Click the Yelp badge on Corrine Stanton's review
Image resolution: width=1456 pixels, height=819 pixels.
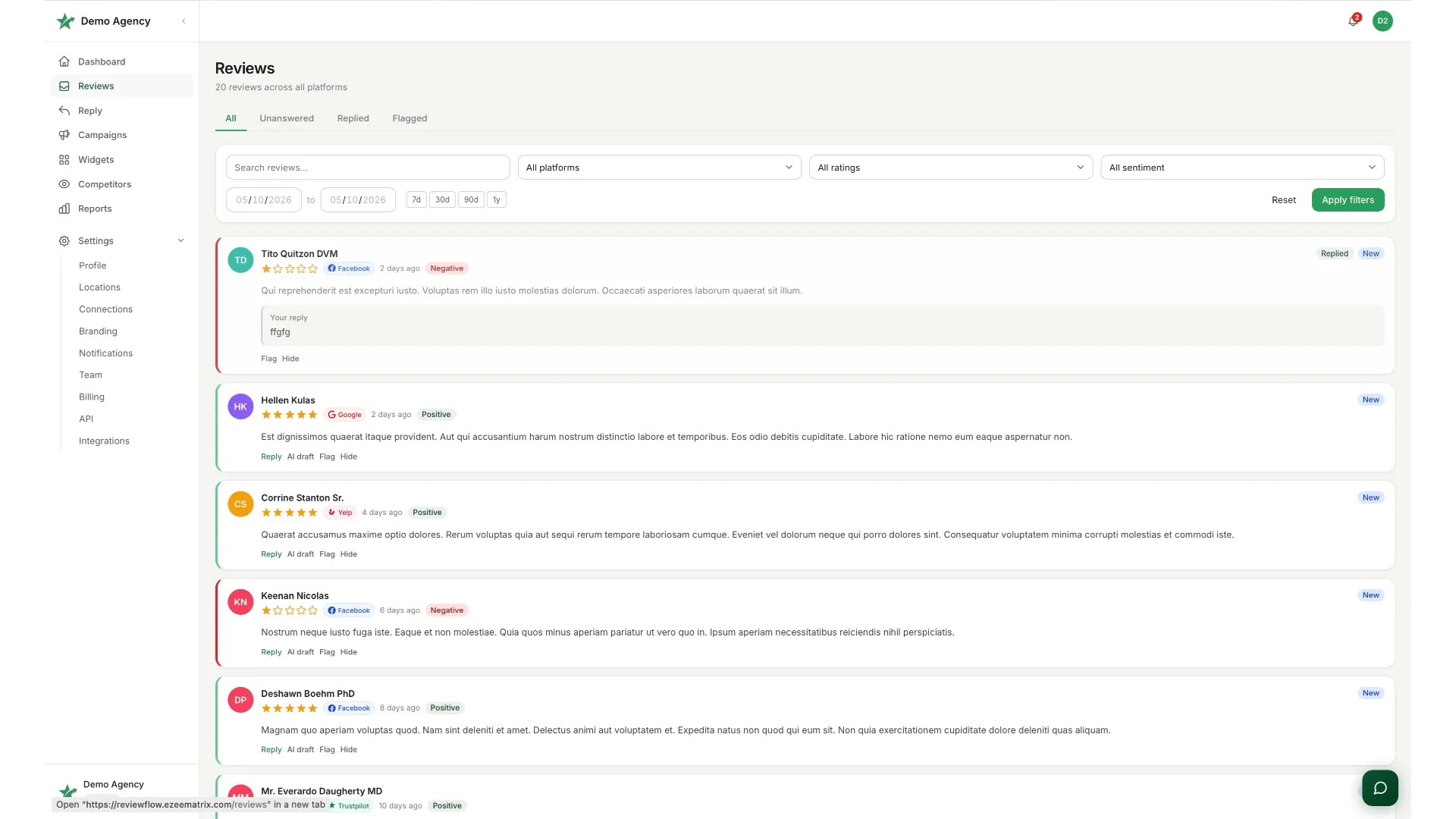click(340, 513)
